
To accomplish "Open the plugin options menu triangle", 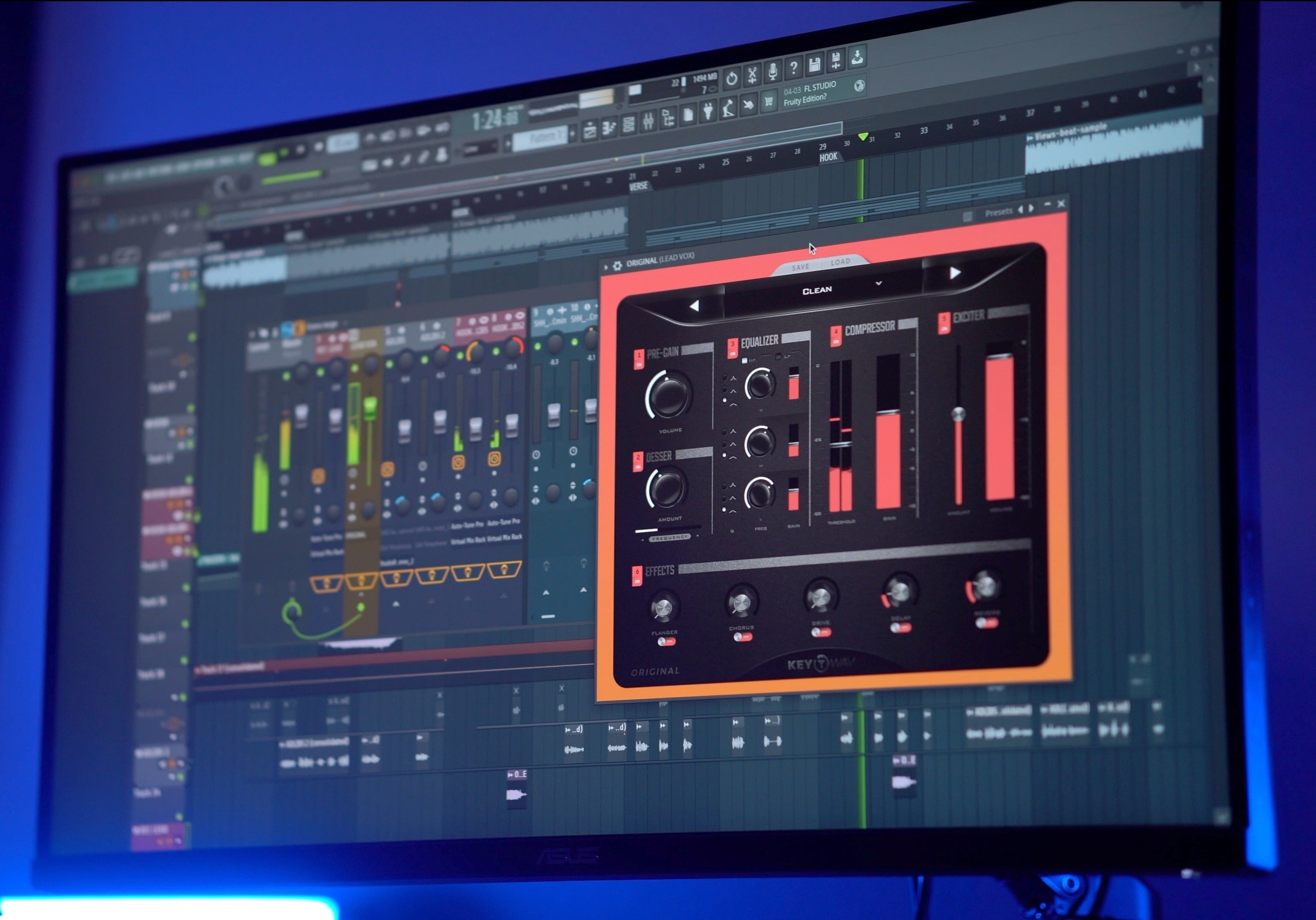I will (606, 266).
